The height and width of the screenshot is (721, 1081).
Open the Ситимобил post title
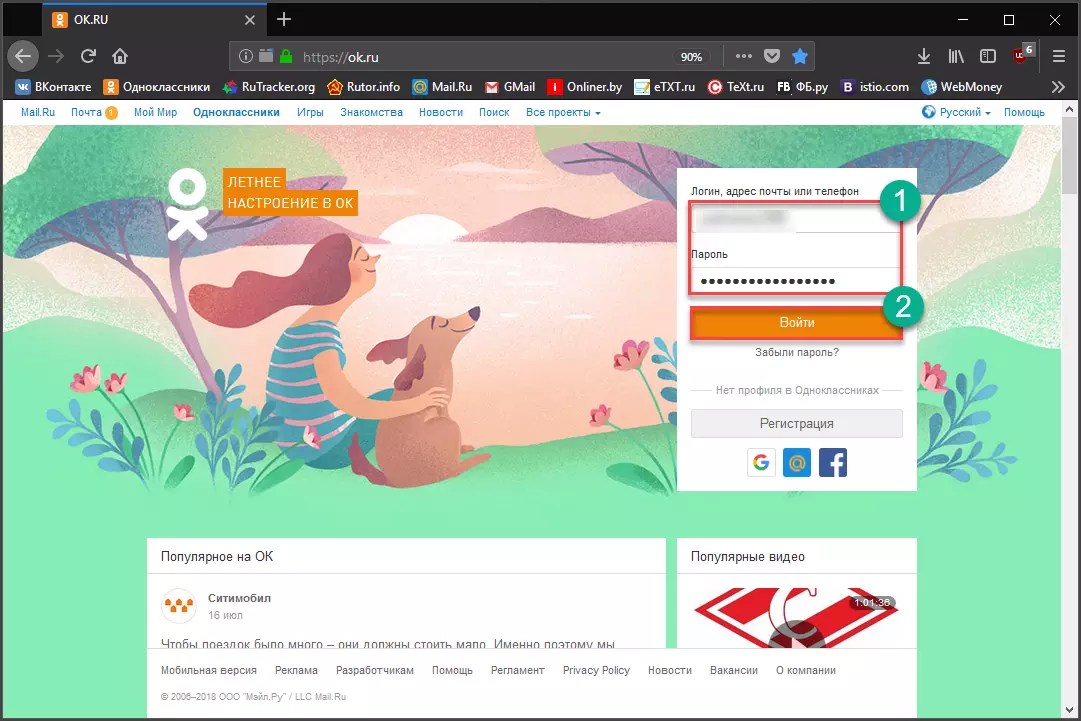(x=239, y=598)
